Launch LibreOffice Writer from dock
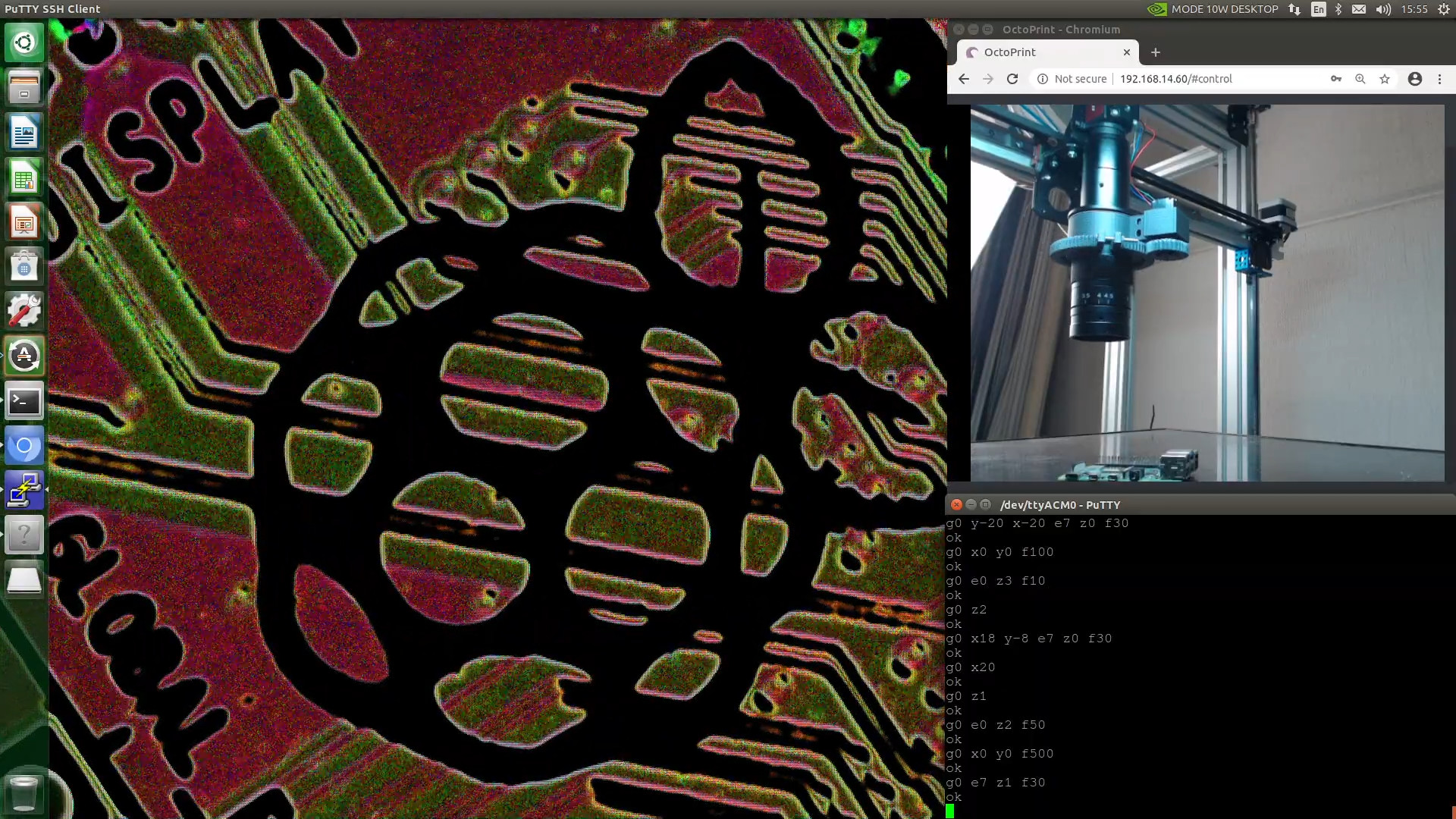This screenshot has height=819, width=1456. (24, 133)
